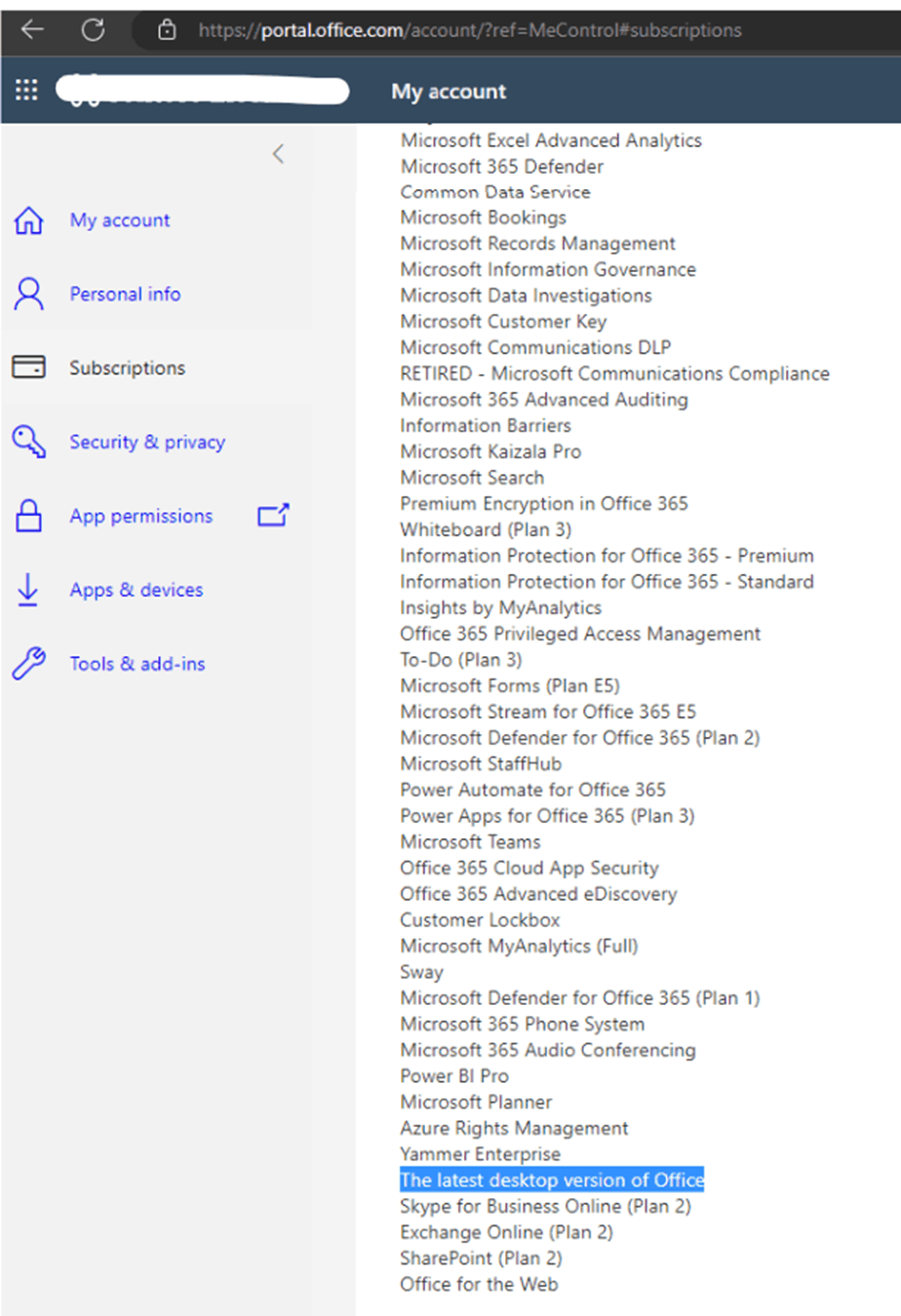This screenshot has width=901, height=1316.
Task: Click Microsoft 365 Defender entry
Action: [502, 167]
